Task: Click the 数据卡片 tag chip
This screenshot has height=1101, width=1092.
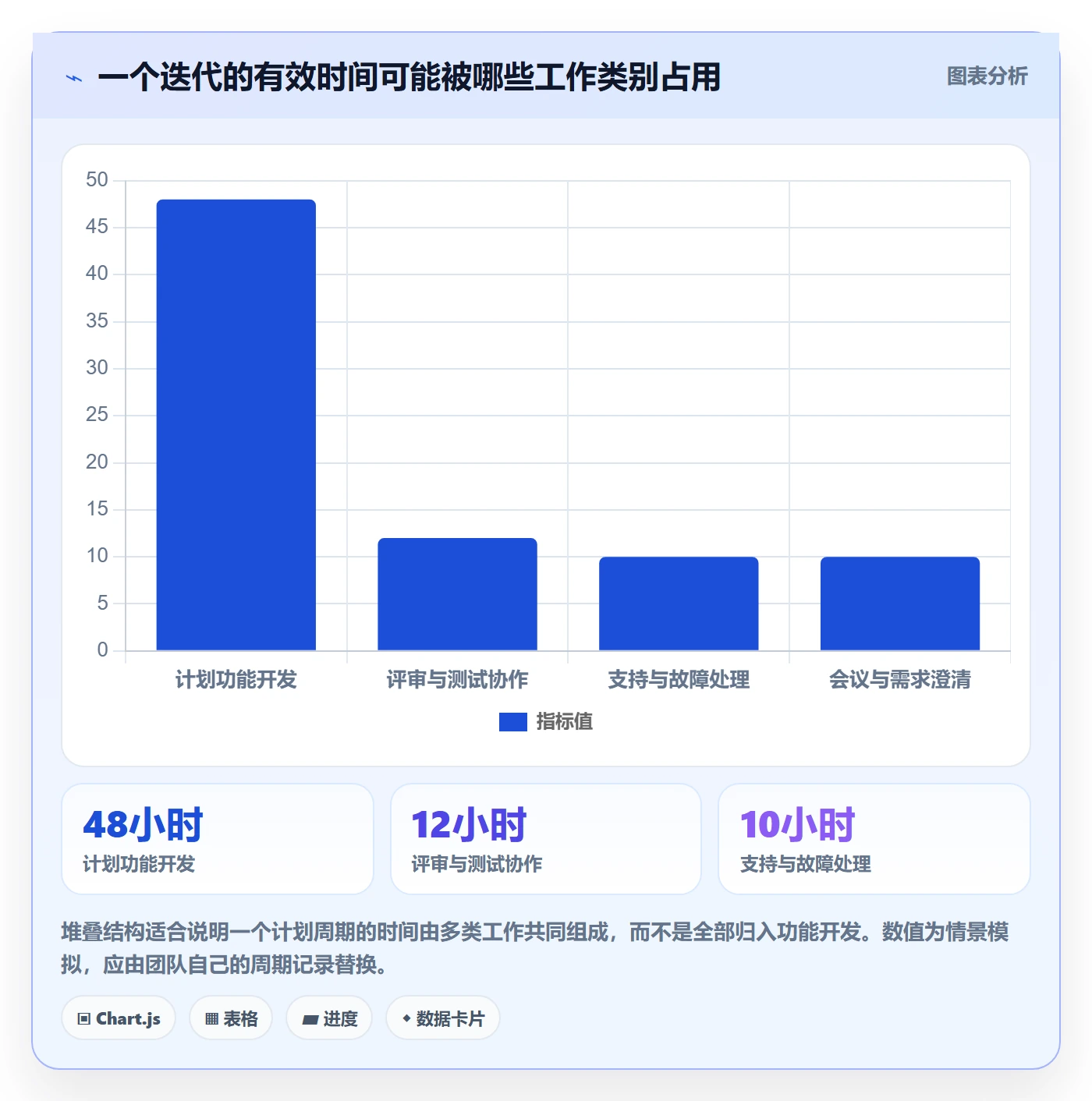Action: [x=443, y=1018]
